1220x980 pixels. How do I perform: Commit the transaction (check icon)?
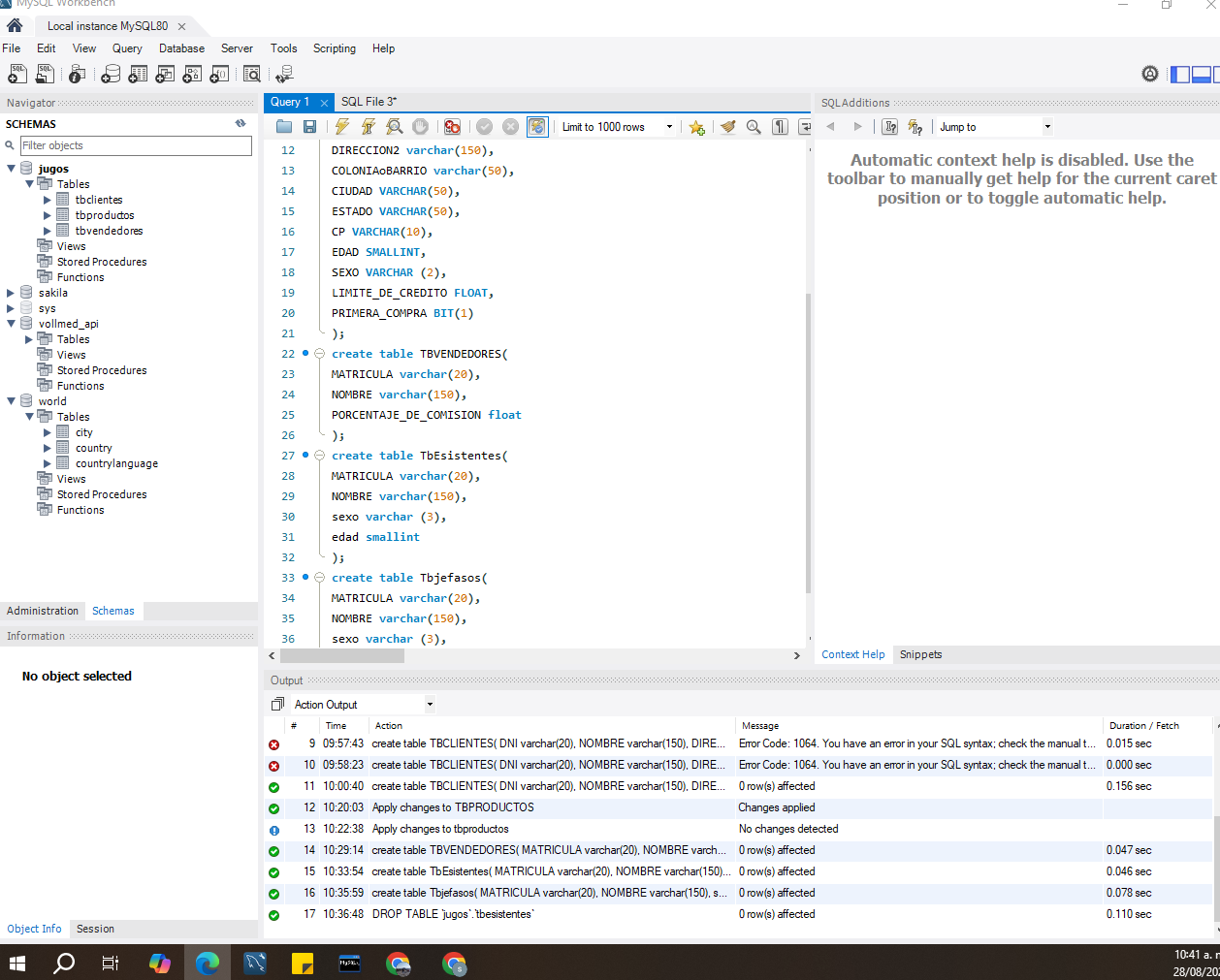[485, 127]
